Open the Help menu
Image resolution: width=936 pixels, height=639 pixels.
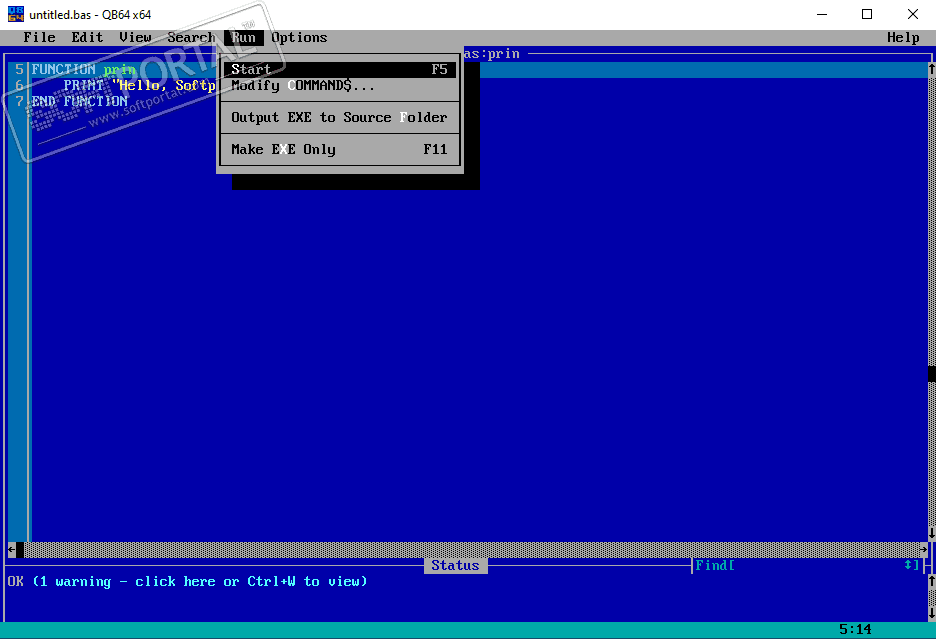[x=903, y=38]
